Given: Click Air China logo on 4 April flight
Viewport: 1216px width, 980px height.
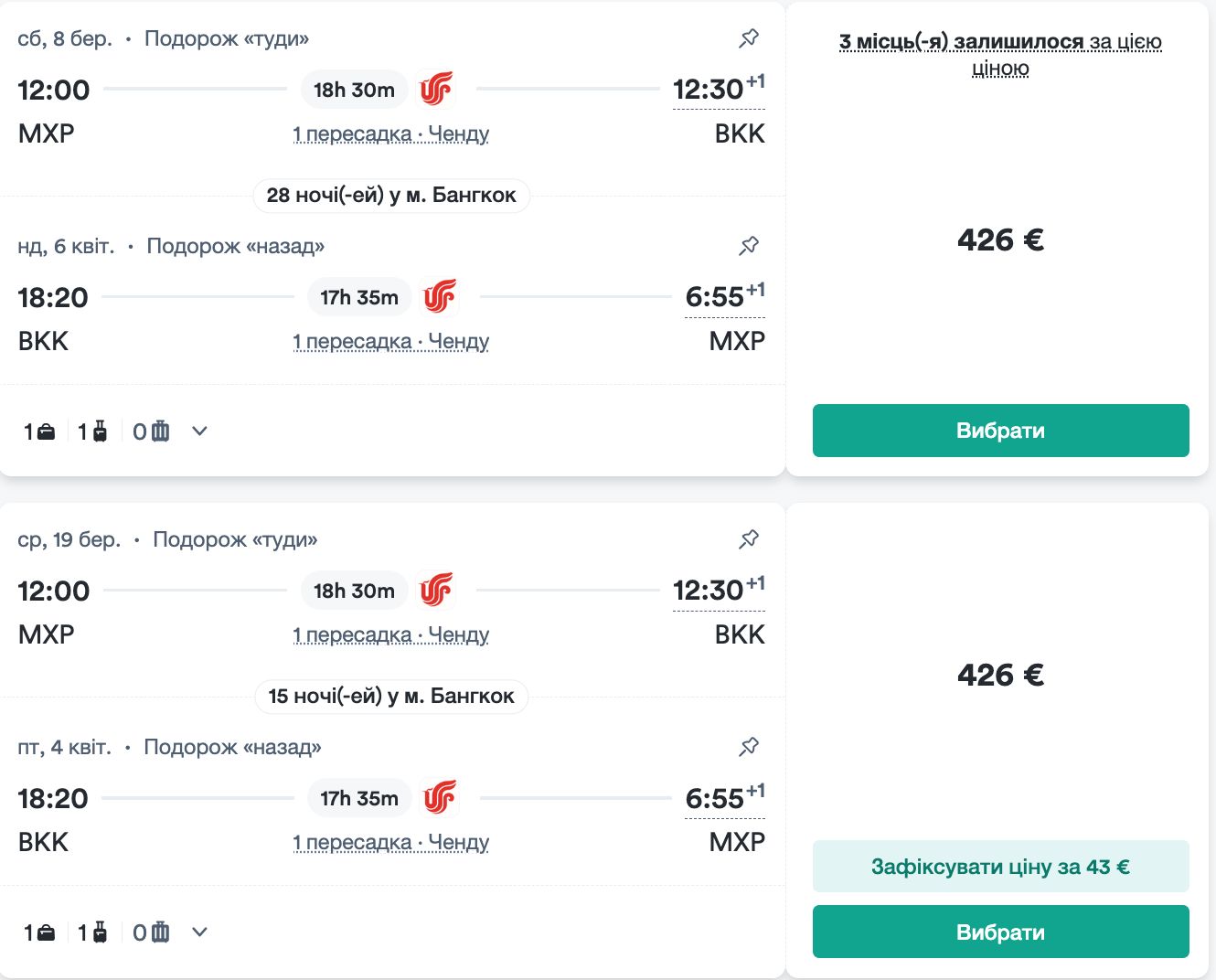Looking at the screenshot, I should [x=440, y=798].
